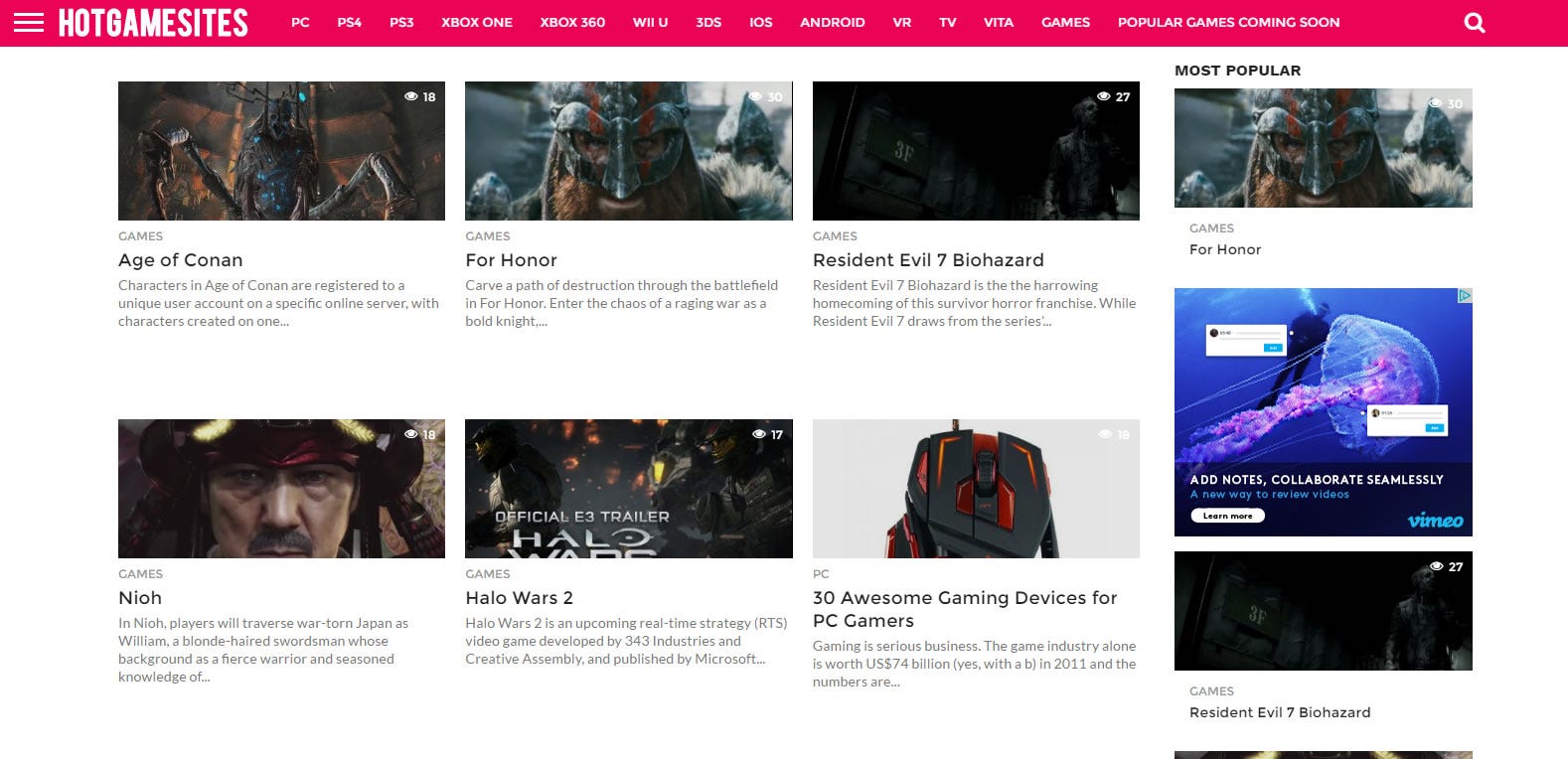Click GAMES category above Nioh title

pyautogui.click(x=140, y=574)
